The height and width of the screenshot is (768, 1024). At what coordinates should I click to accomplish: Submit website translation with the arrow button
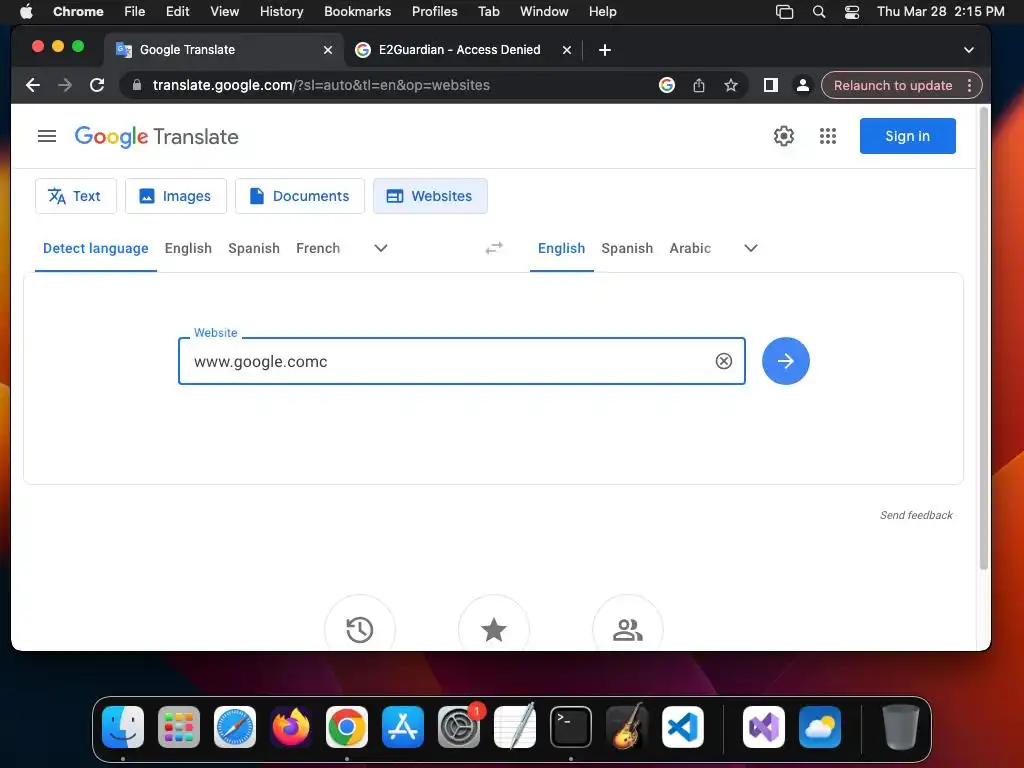[x=786, y=361]
